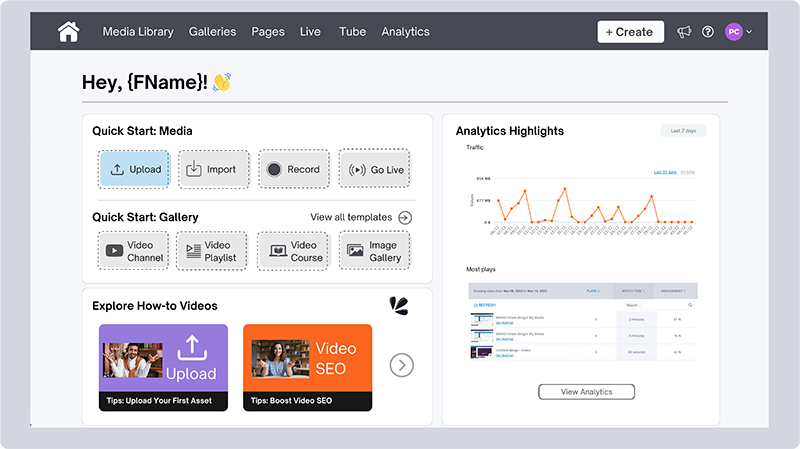Open the Untitled design - Video thumbnail

click(482, 352)
